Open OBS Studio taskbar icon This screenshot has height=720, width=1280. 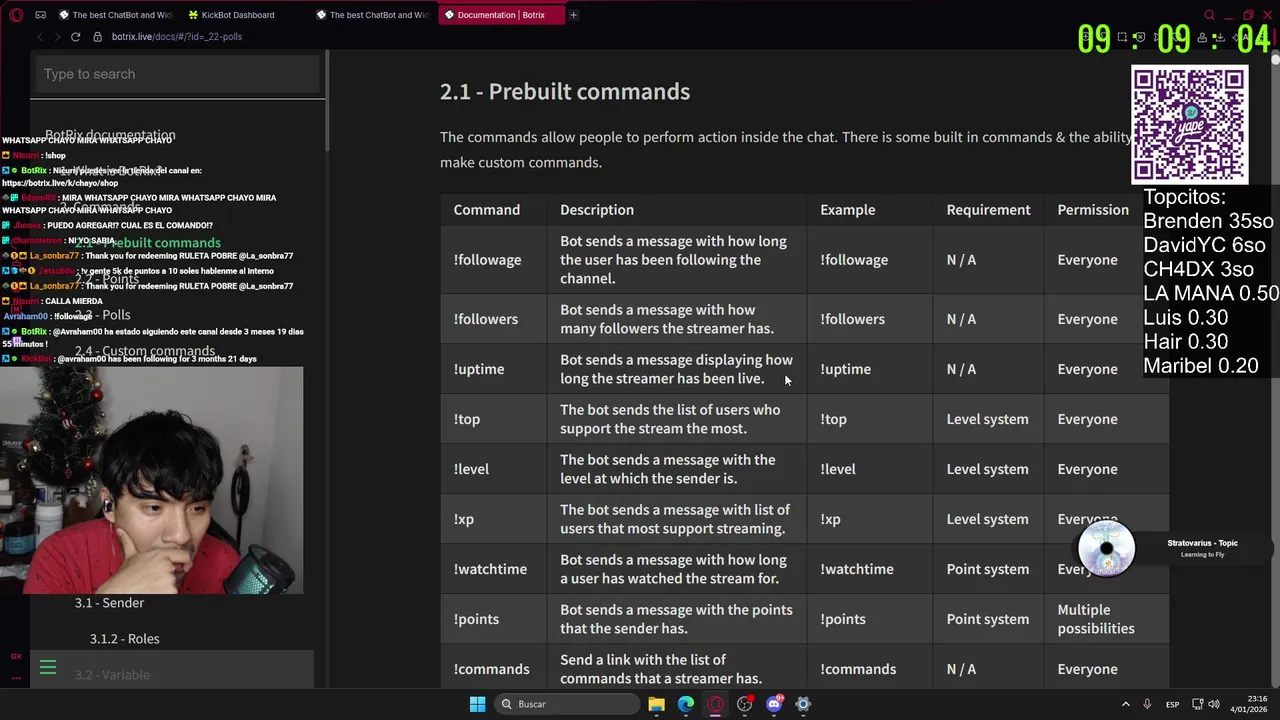[744, 704]
